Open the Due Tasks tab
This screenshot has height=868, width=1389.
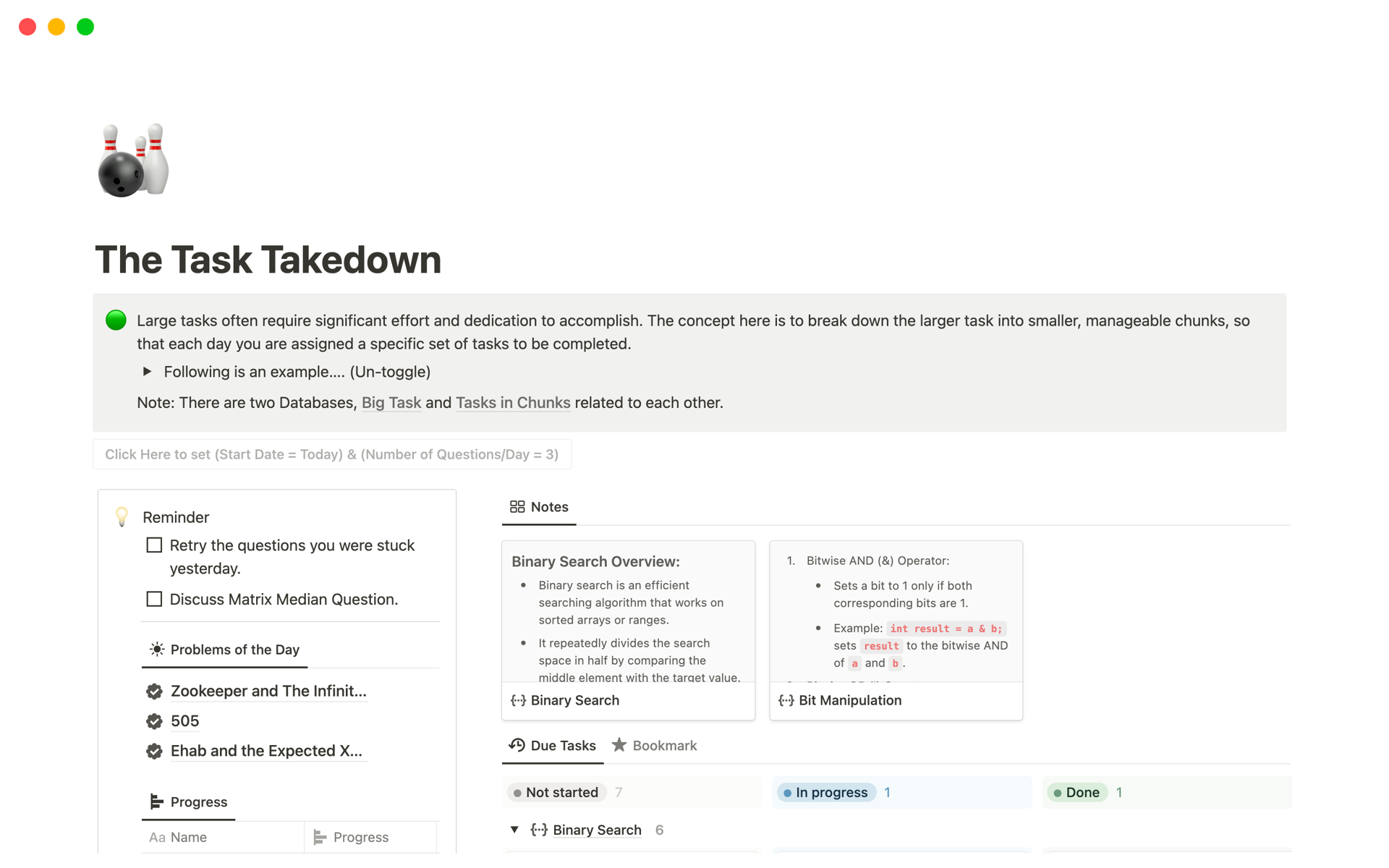[553, 745]
